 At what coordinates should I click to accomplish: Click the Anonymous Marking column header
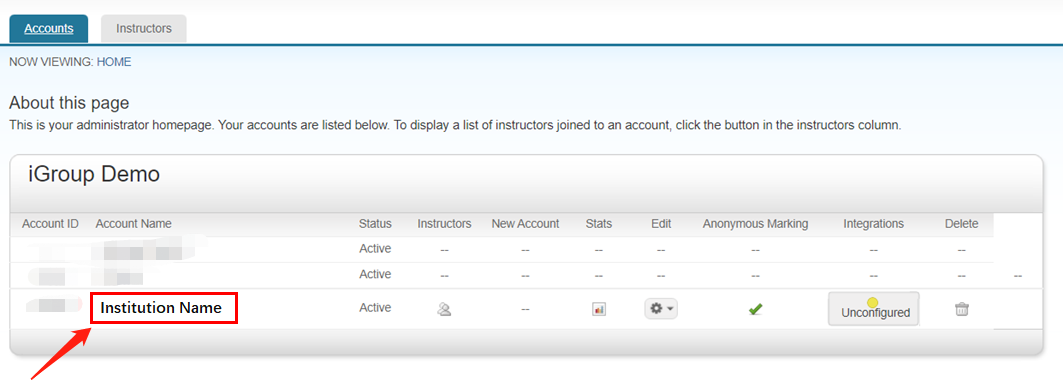[x=755, y=224]
